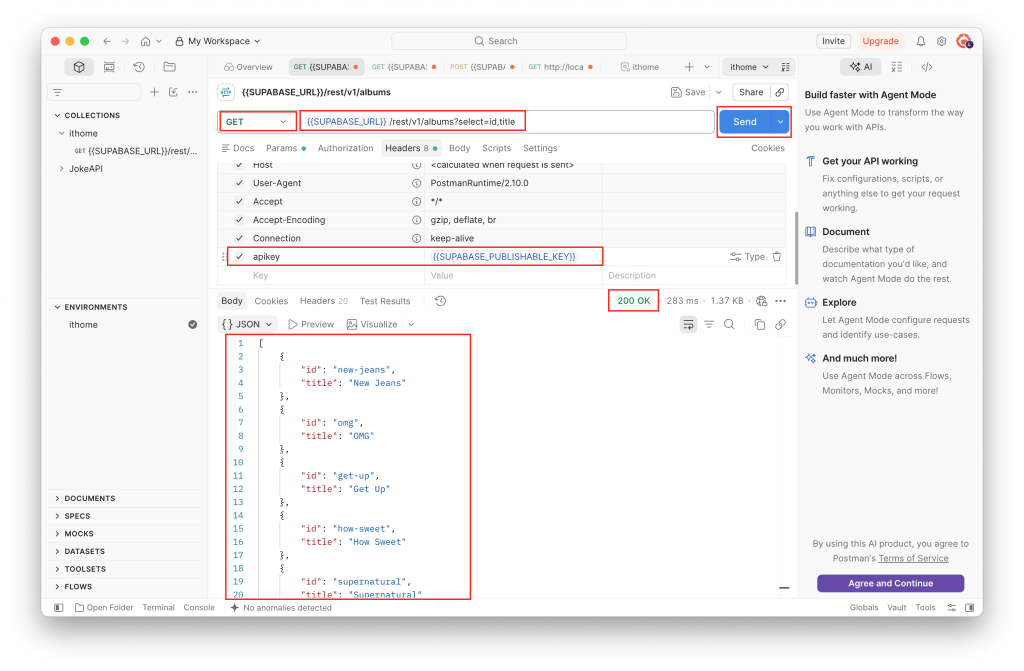This screenshot has width=1024, height=671.
Task: Toggle word wrap in the response viewer
Action: pos(688,324)
